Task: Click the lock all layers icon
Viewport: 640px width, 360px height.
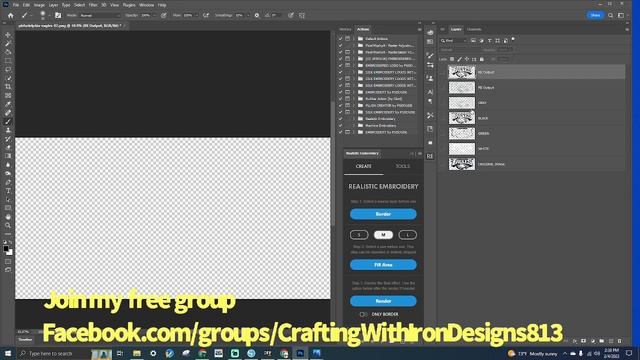Action: tap(482, 59)
